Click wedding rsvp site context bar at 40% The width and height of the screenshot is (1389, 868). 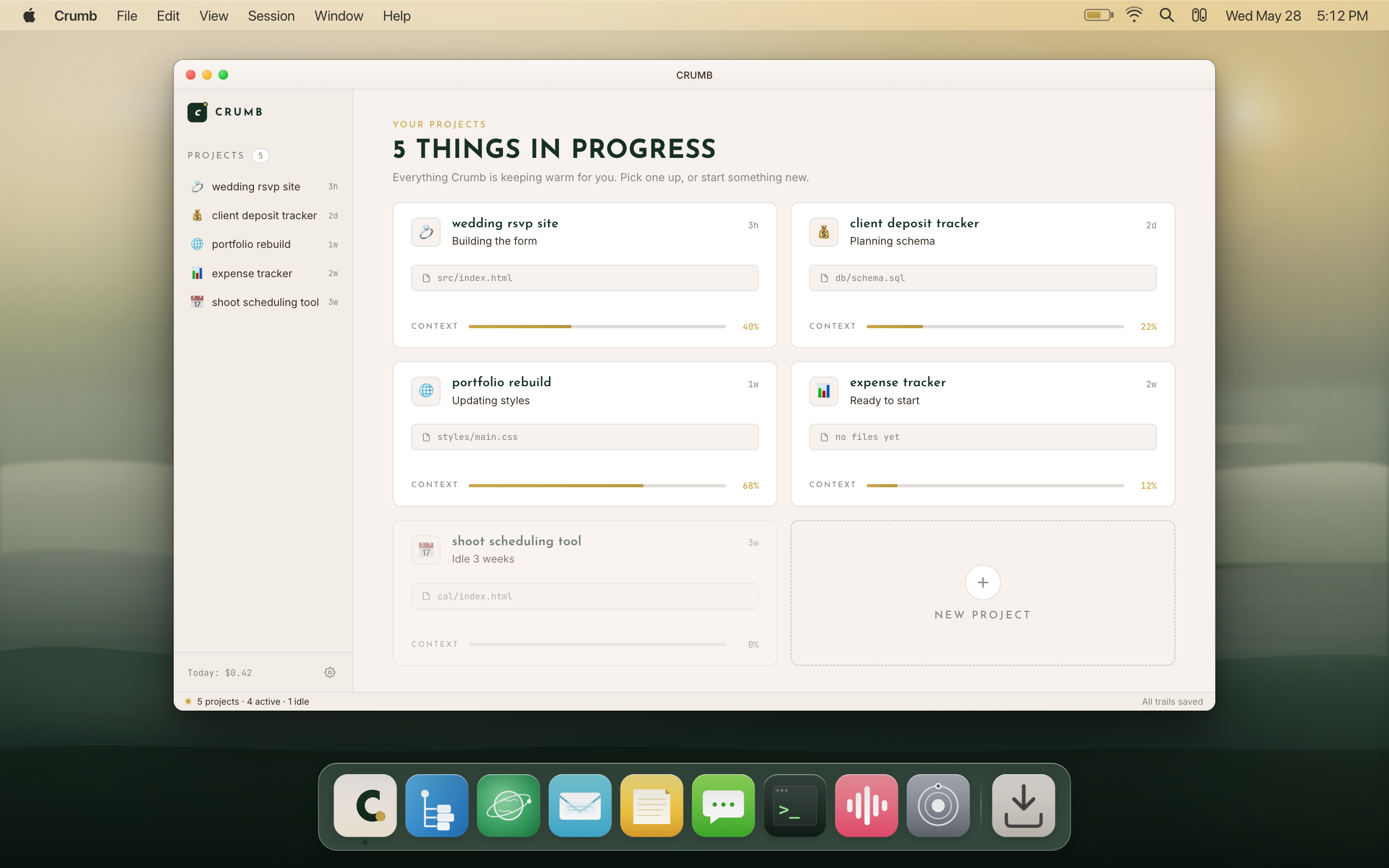(x=597, y=326)
